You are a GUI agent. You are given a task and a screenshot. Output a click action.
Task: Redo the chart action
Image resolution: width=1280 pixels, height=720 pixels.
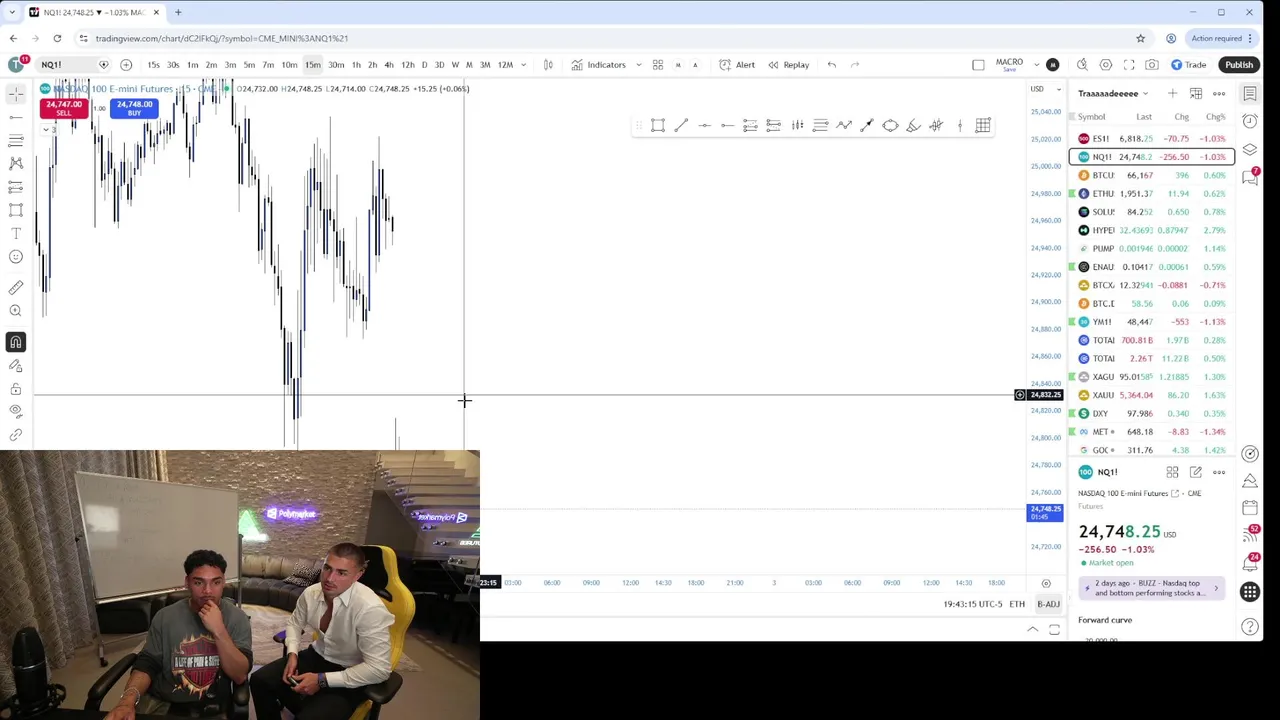(855, 65)
